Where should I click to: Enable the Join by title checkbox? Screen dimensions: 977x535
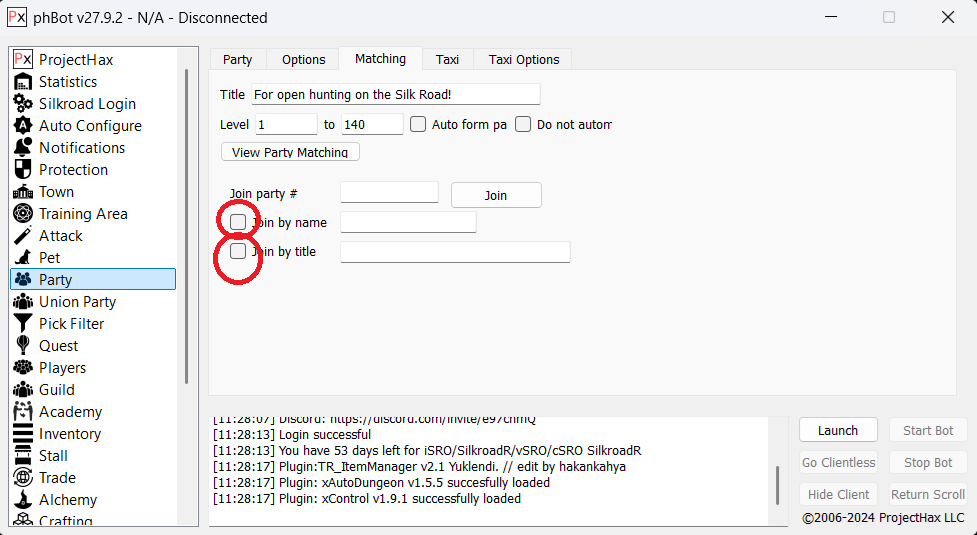click(238, 251)
